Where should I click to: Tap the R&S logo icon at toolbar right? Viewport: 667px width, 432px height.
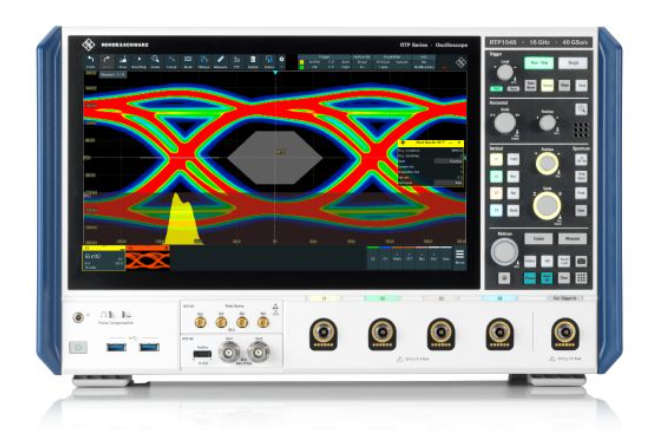[x=460, y=63]
